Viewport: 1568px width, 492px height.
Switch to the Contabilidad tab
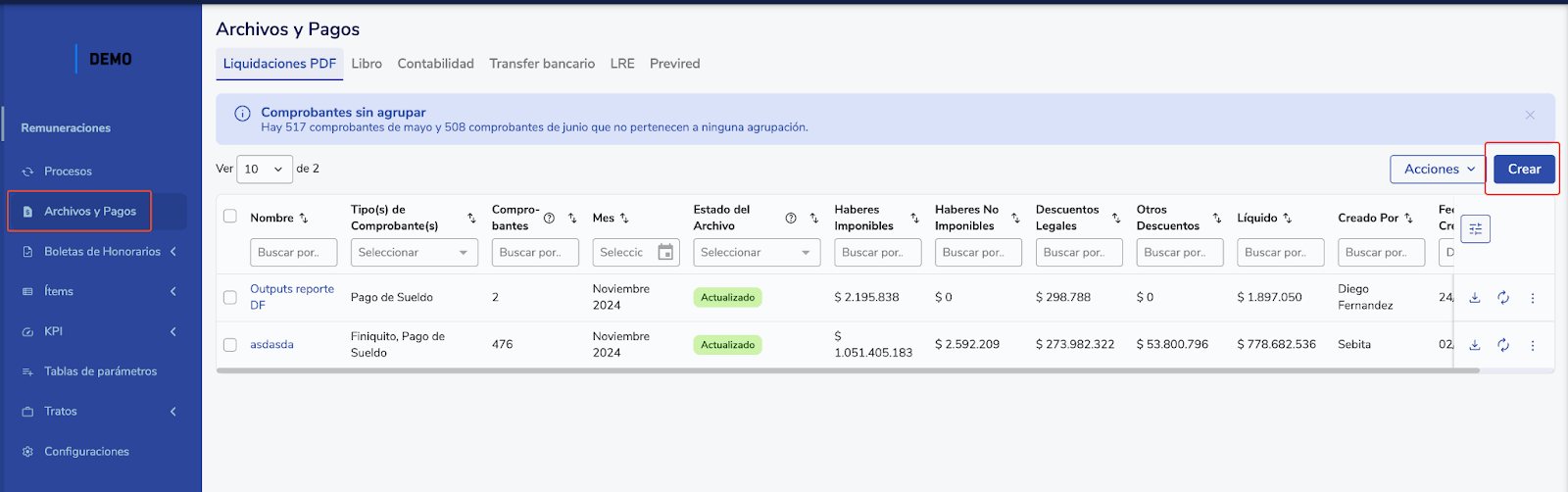[x=435, y=64]
